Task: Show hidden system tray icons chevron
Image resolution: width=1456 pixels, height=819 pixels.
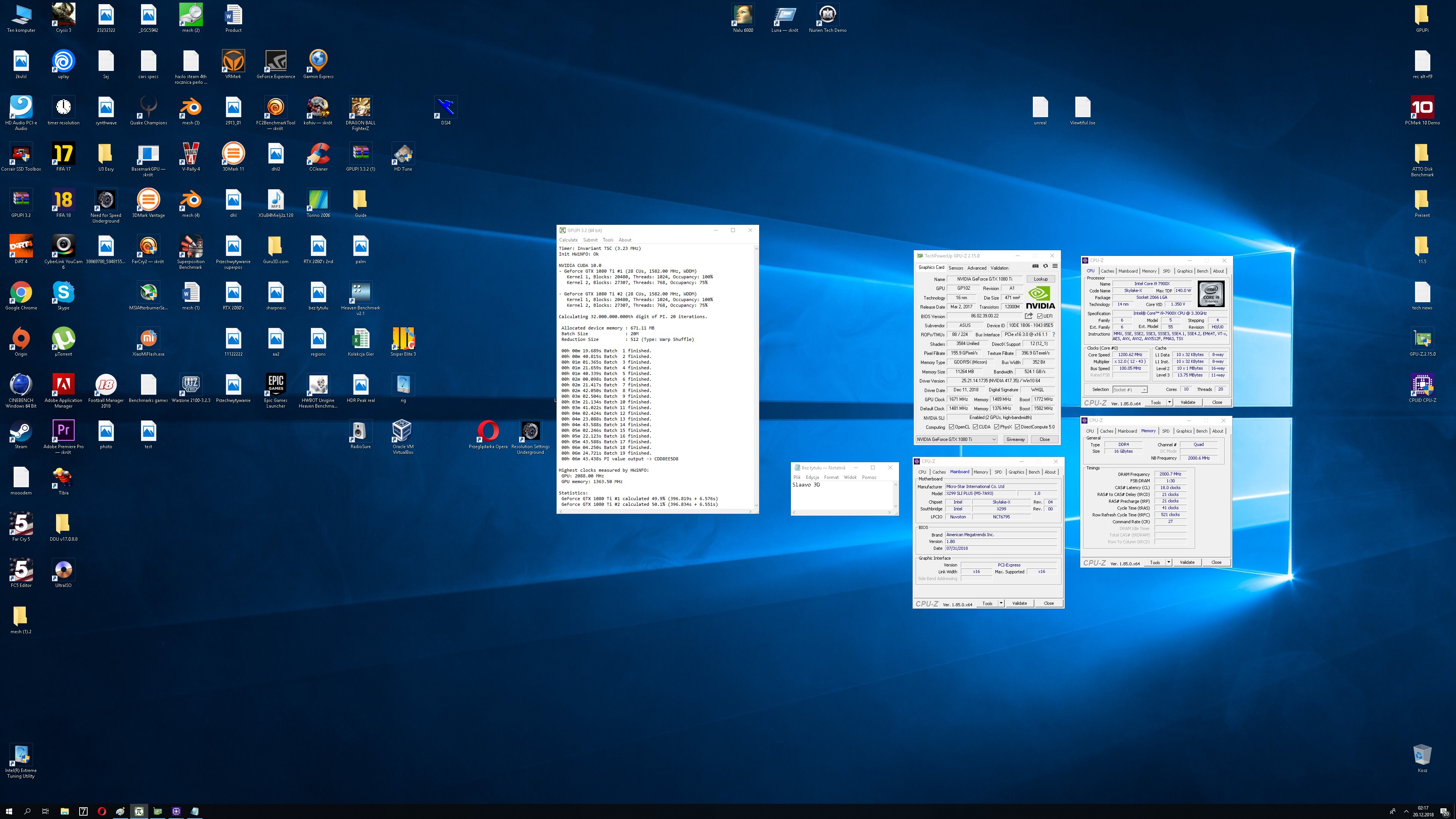Action: click(1406, 811)
